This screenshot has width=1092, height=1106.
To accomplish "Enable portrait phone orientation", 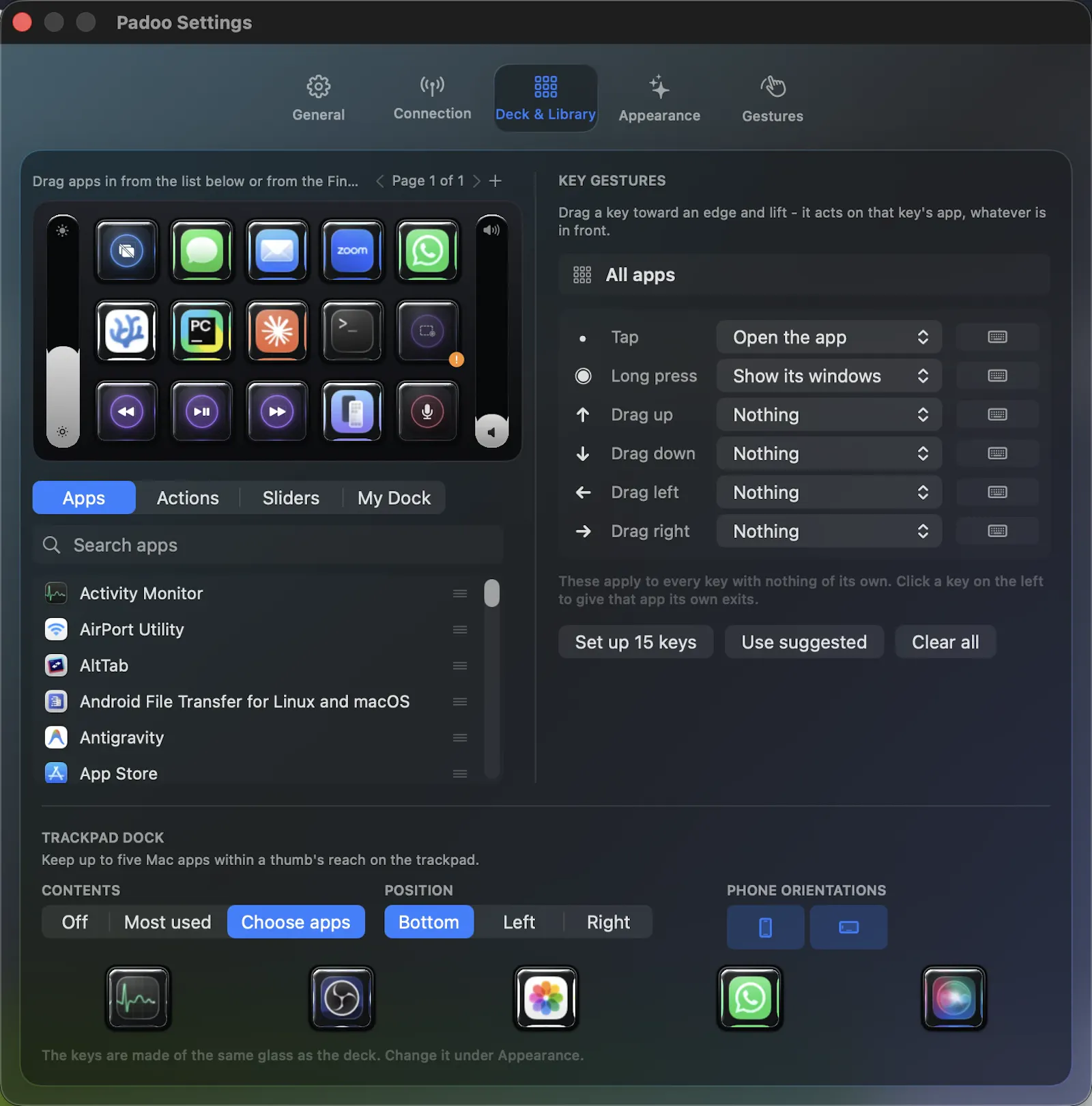I will pyautogui.click(x=766, y=927).
